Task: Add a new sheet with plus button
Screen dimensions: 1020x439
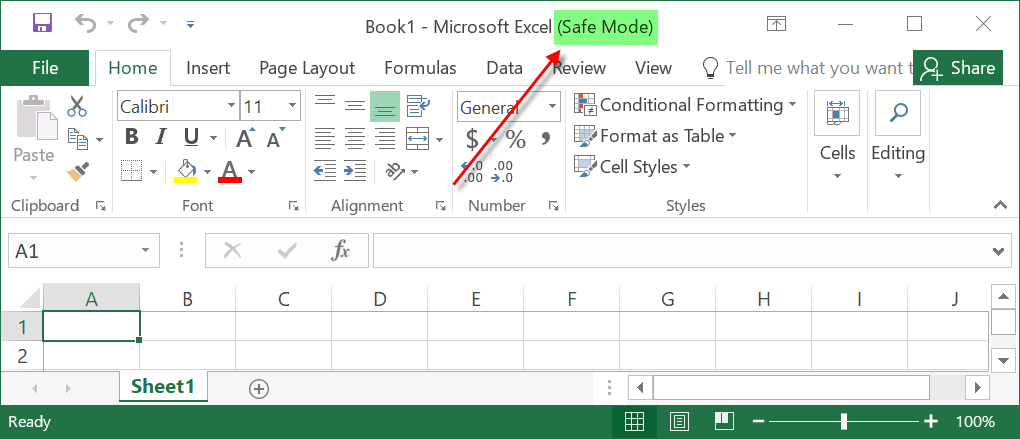Action: 259,389
